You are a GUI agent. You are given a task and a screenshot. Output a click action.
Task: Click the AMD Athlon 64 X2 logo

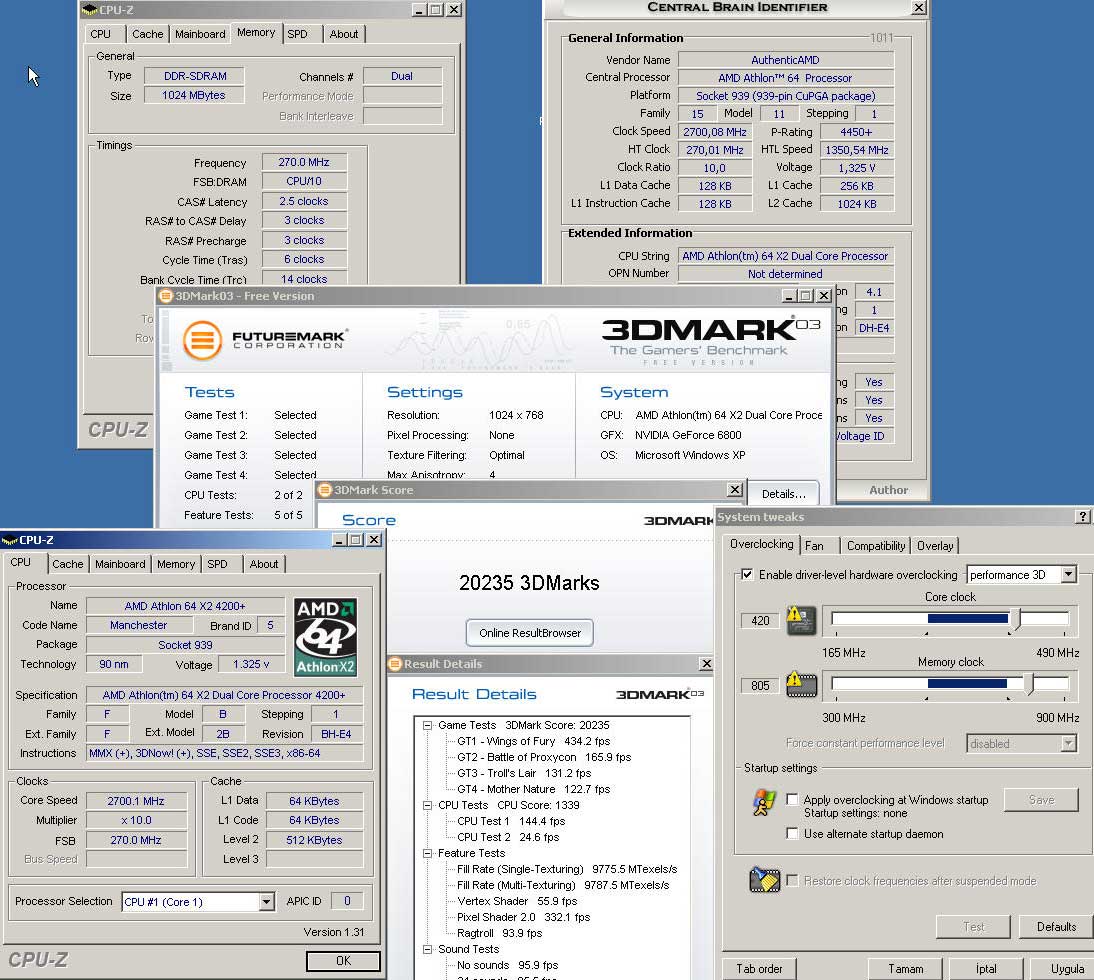point(325,638)
